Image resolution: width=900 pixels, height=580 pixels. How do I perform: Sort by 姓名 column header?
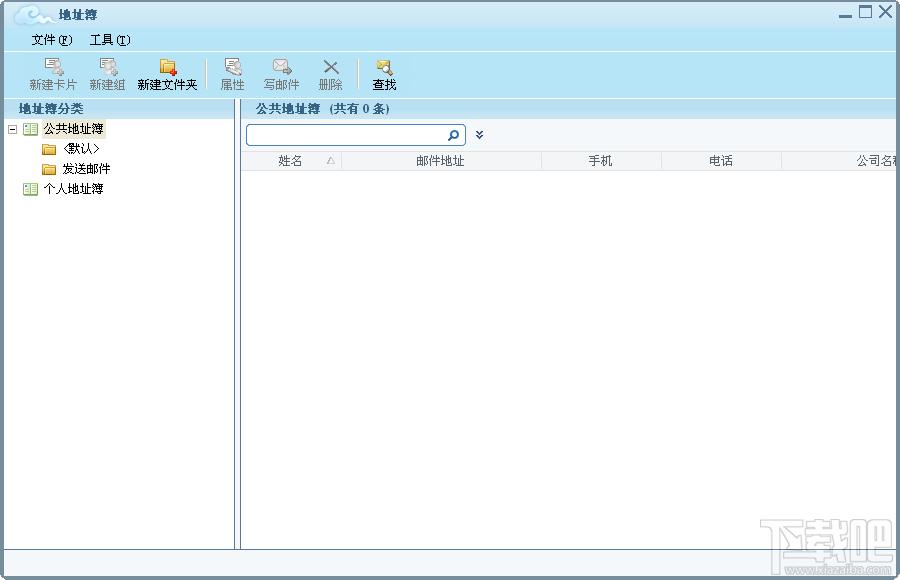point(290,161)
